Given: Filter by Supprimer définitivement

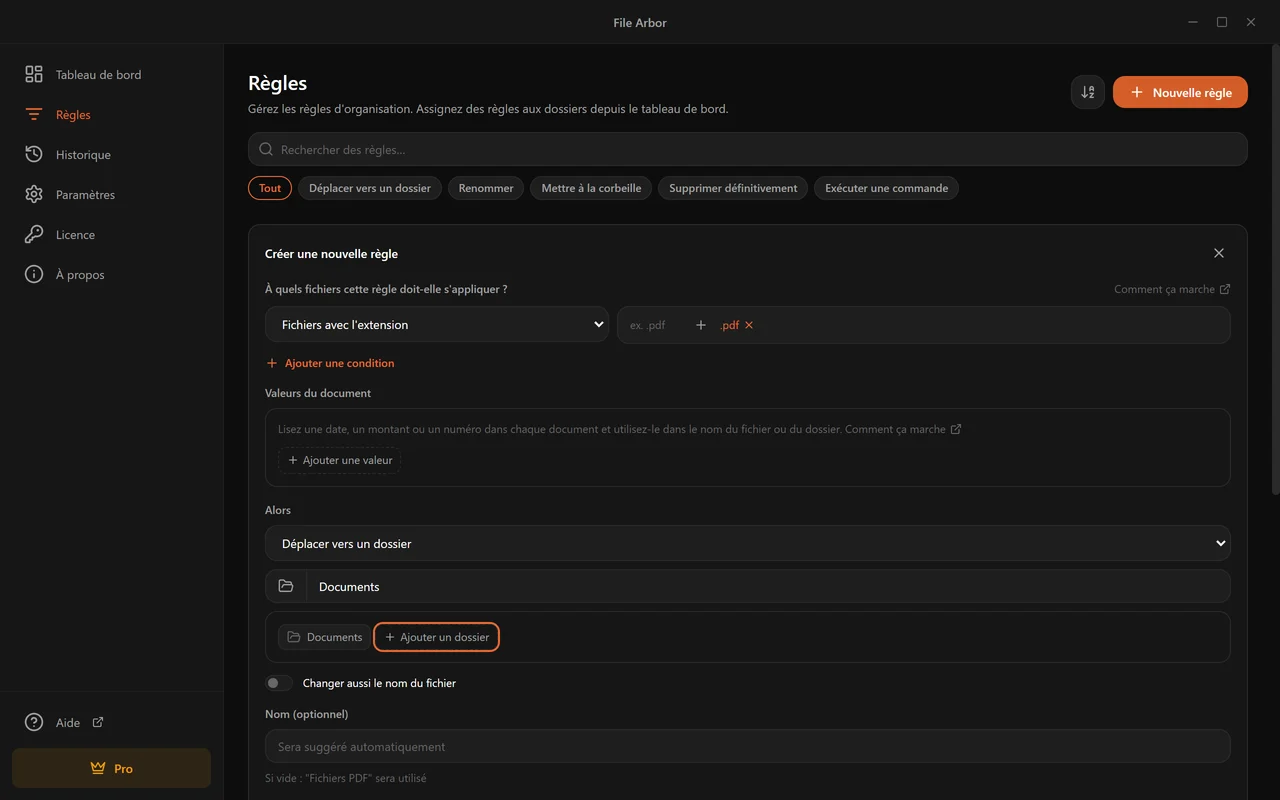Looking at the screenshot, I should click(733, 188).
